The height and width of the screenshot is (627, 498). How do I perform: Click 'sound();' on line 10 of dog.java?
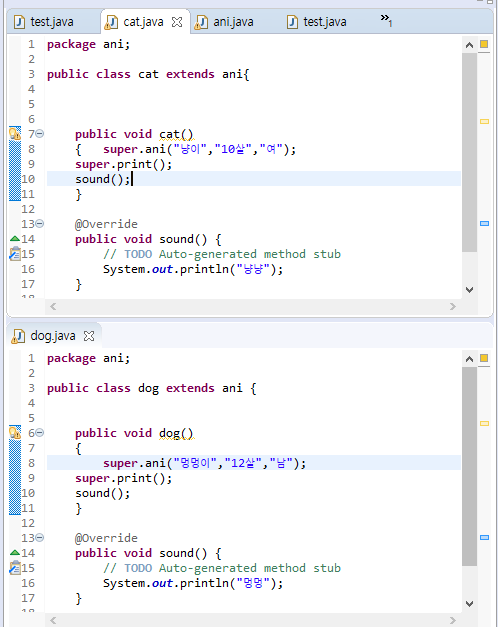tap(102, 493)
